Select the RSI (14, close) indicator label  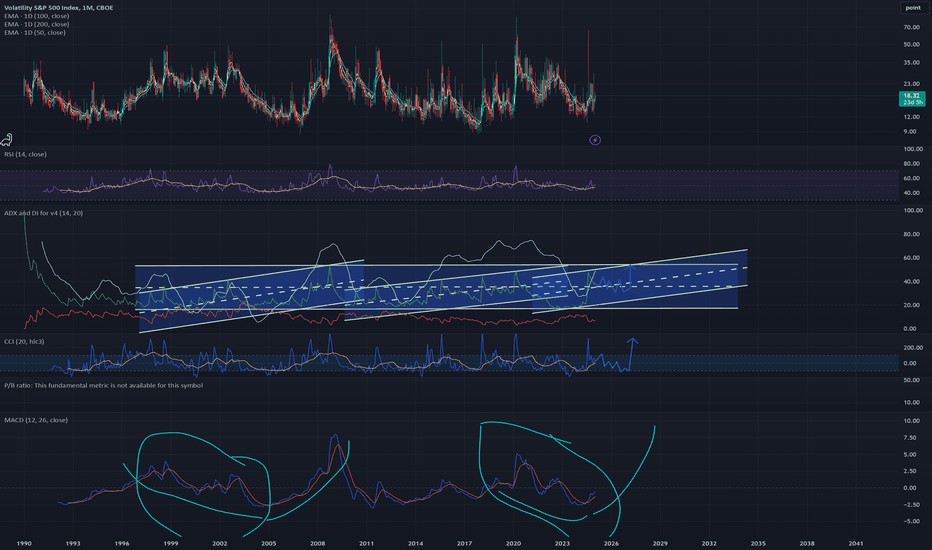pos(25,154)
